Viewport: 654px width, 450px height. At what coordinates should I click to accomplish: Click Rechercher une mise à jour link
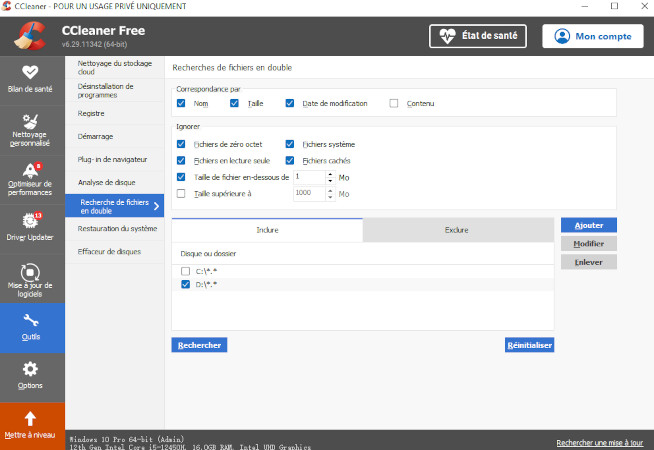coord(600,442)
